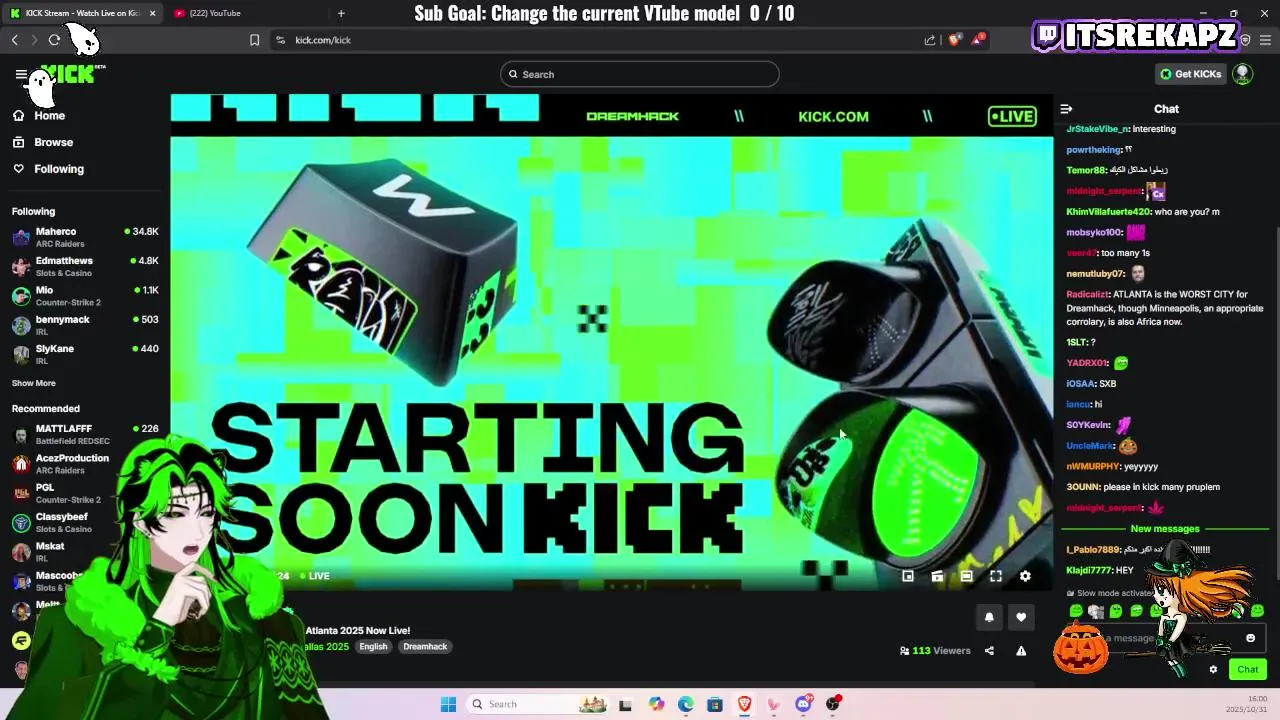Open Brave Shields lion icon
This screenshot has height=720, width=1280.
955,40
